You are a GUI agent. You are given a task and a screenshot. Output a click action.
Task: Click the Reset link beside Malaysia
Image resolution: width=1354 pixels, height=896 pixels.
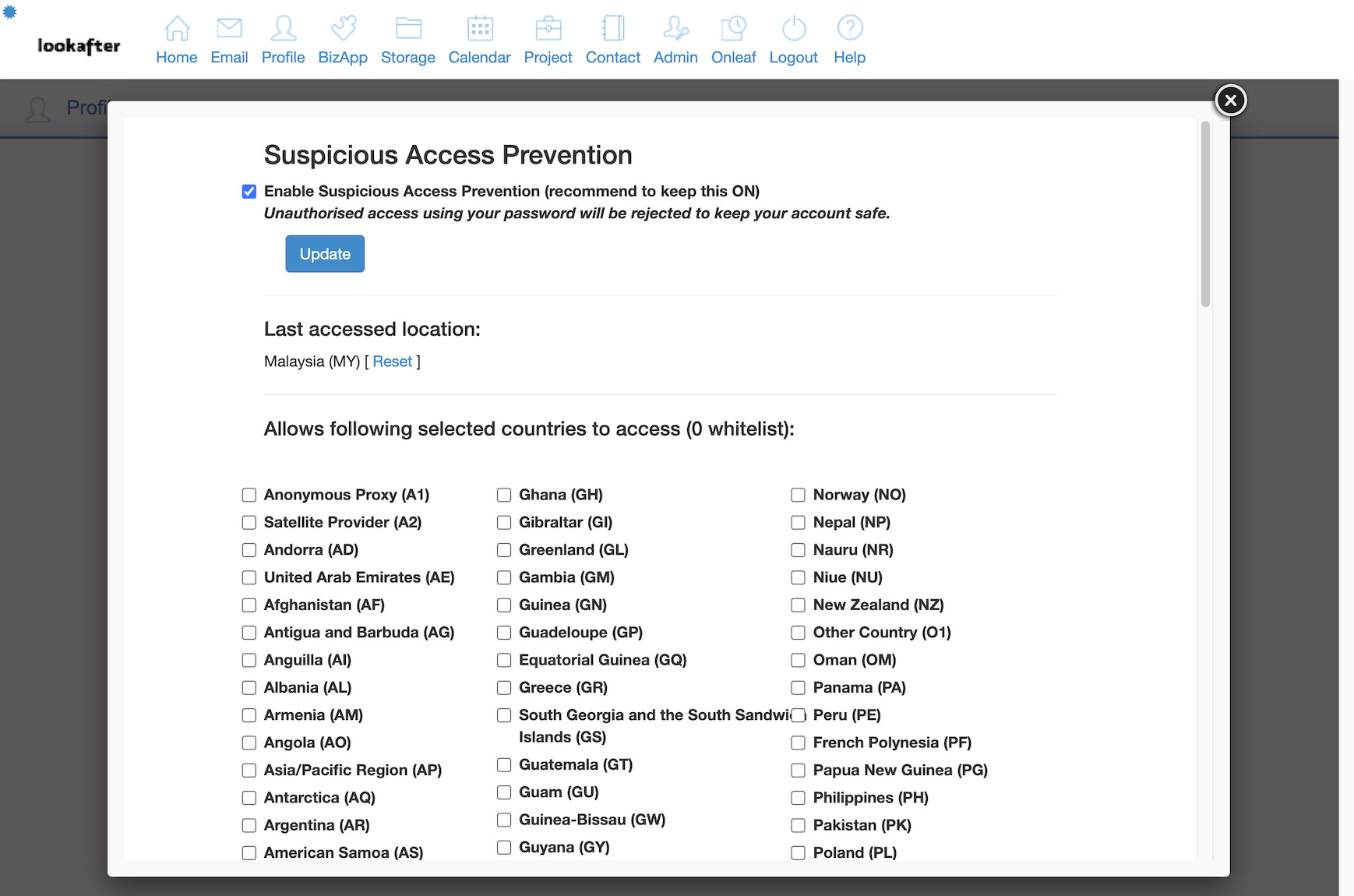click(392, 362)
